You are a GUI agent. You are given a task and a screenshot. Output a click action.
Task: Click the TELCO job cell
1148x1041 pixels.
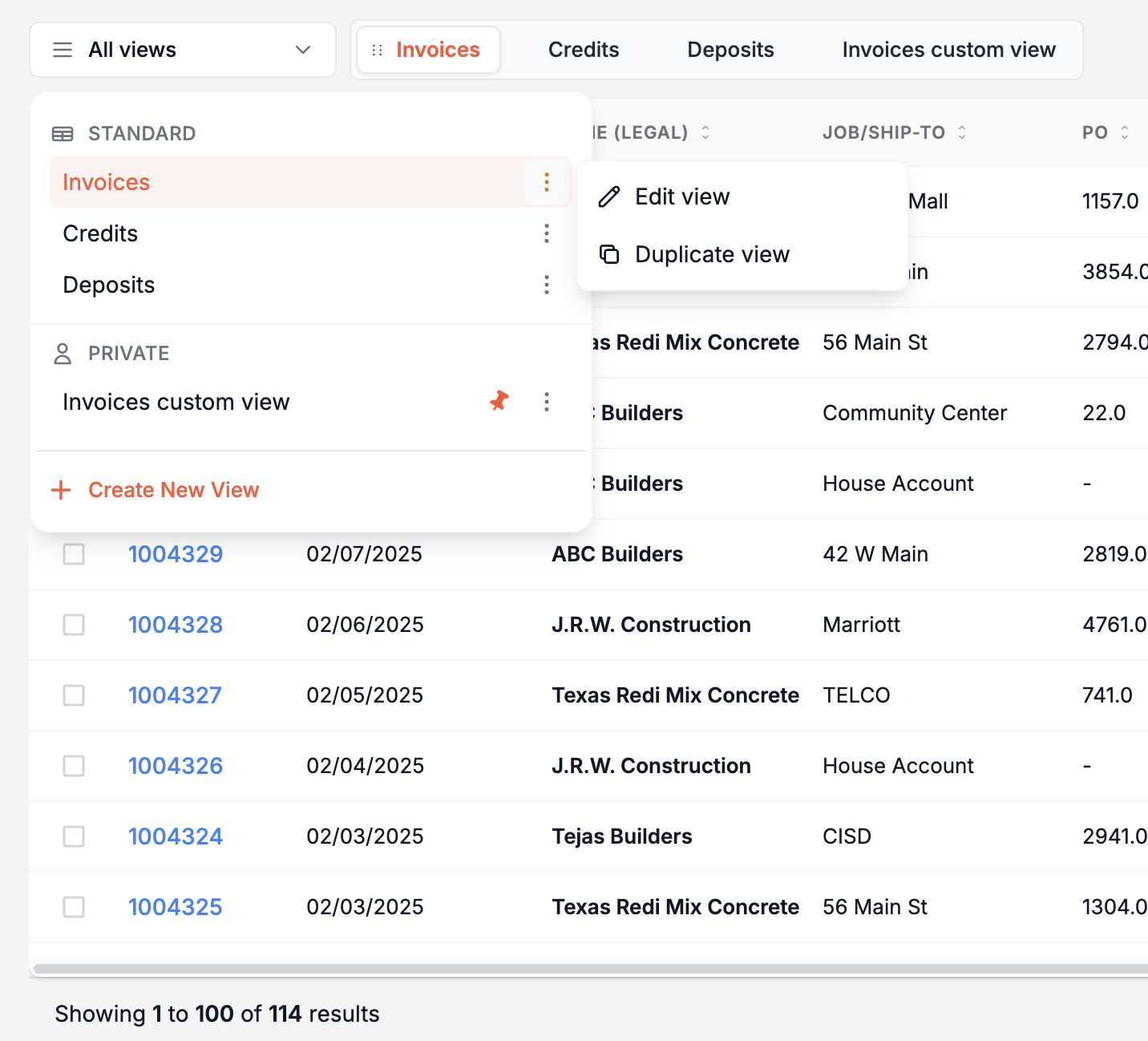pos(856,695)
